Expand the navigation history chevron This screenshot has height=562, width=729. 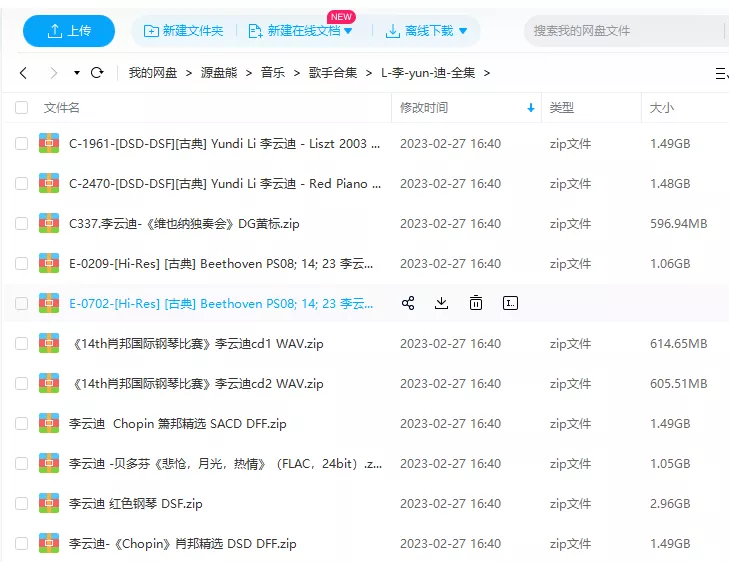tap(75, 73)
